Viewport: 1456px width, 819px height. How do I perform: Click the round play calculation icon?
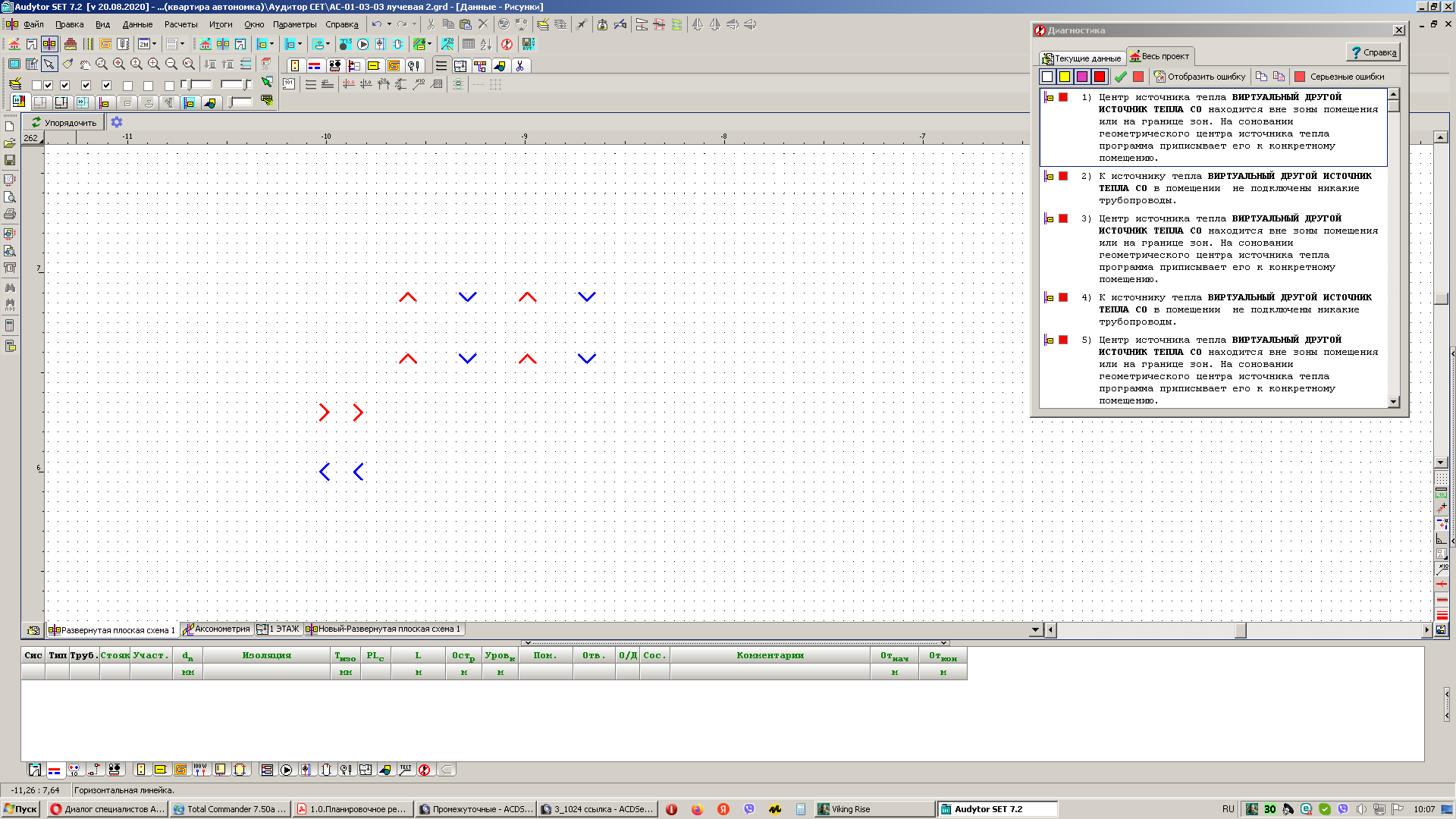[x=362, y=44]
